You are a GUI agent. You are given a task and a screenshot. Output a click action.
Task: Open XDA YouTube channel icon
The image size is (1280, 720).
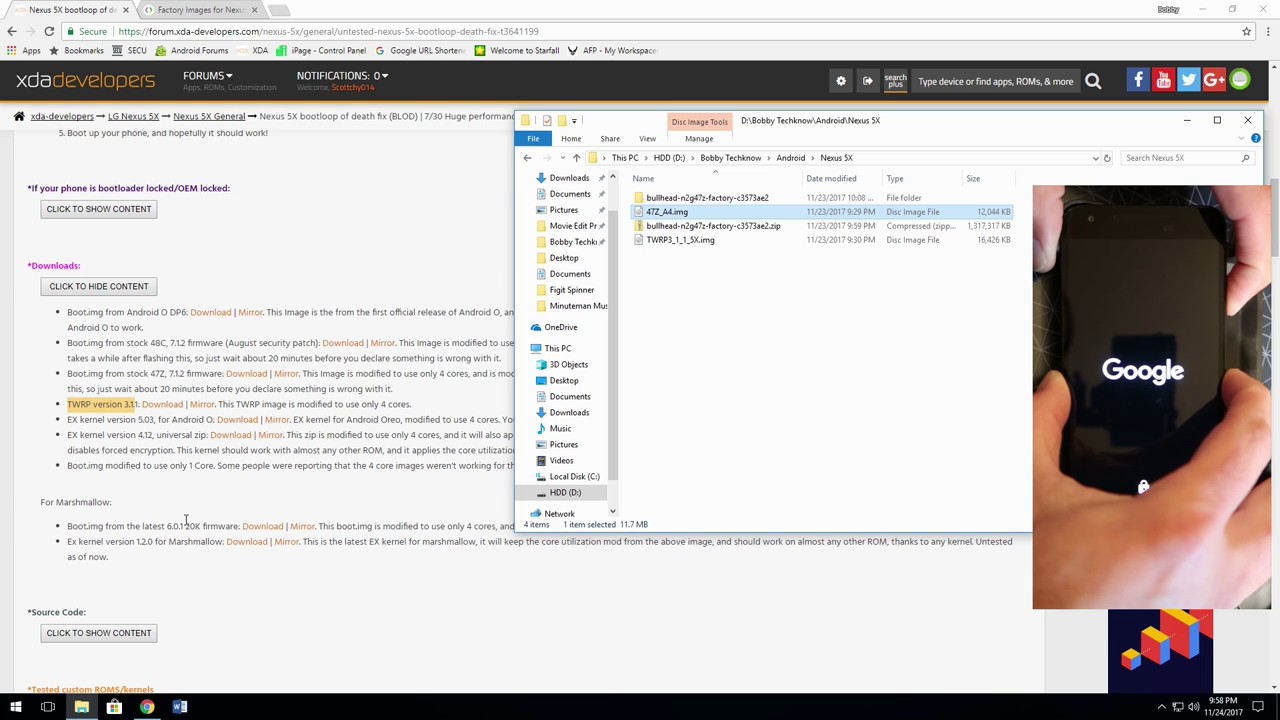tap(1163, 81)
